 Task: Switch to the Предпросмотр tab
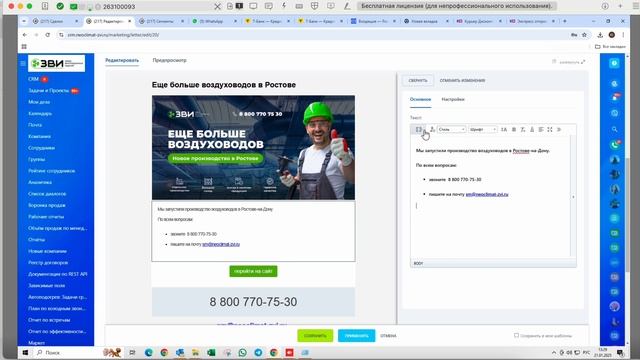[169, 60]
